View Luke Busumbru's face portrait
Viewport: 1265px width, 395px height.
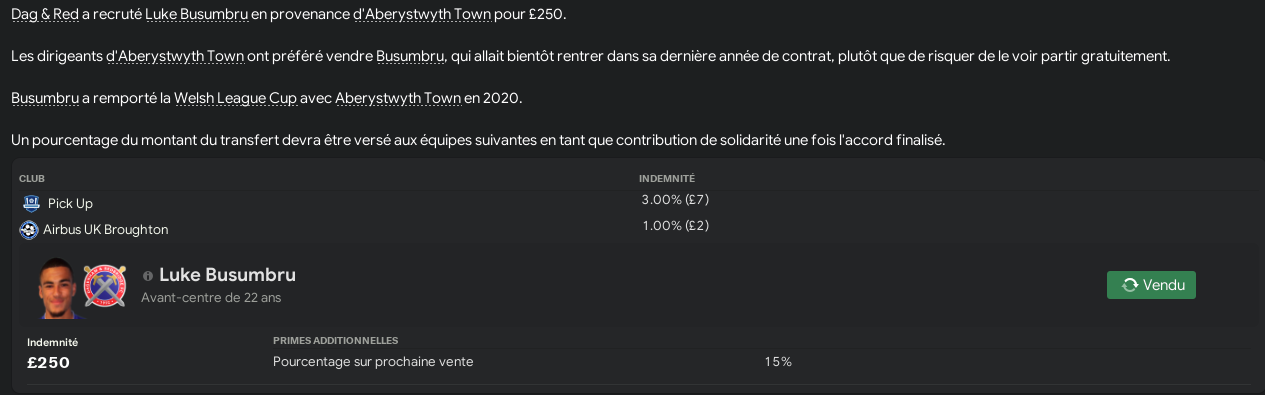pos(58,287)
